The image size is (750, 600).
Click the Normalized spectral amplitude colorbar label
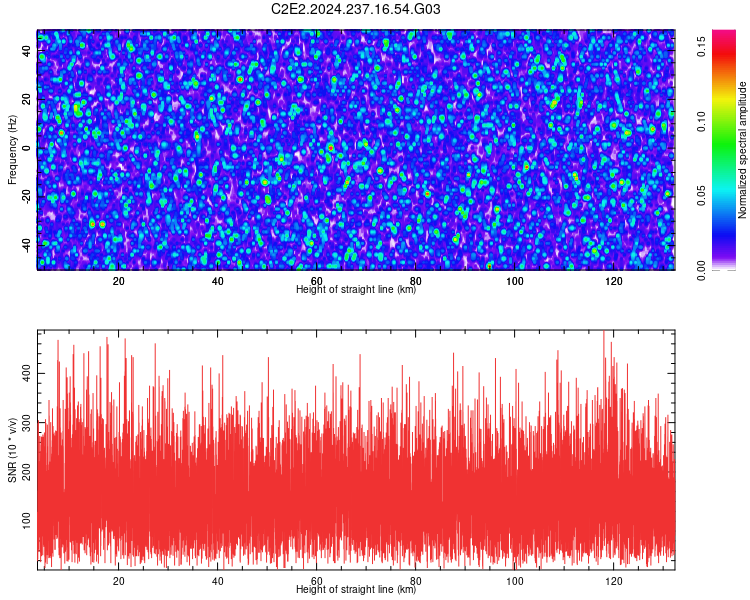(x=742, y=150)
